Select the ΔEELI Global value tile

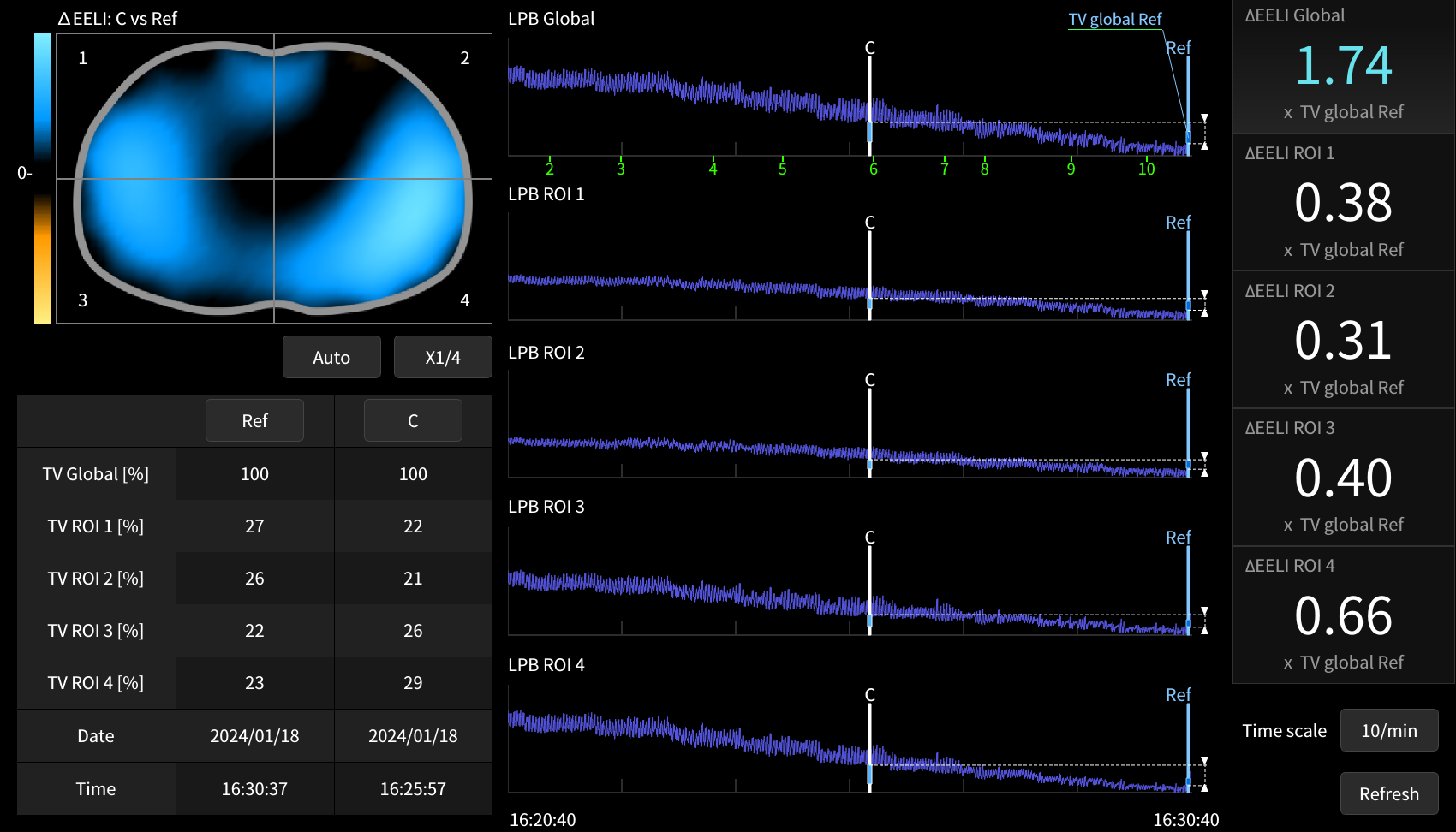click(1344, 67)
